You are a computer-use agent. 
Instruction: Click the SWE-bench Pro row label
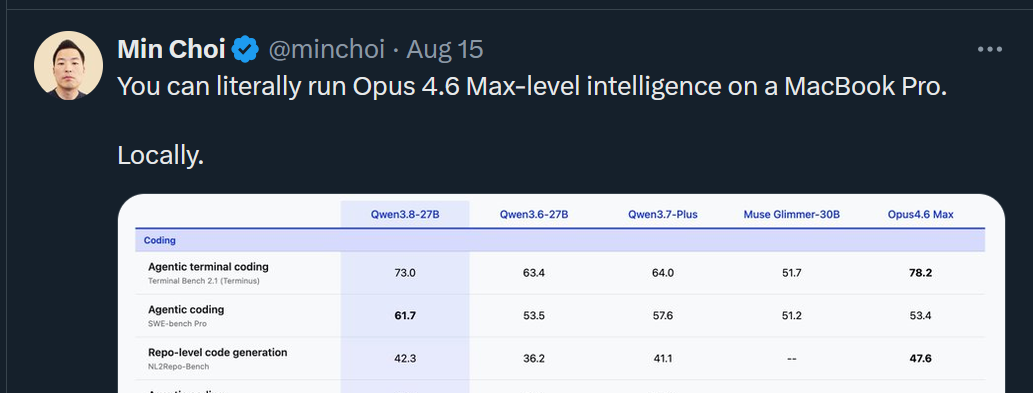(177, 324)
